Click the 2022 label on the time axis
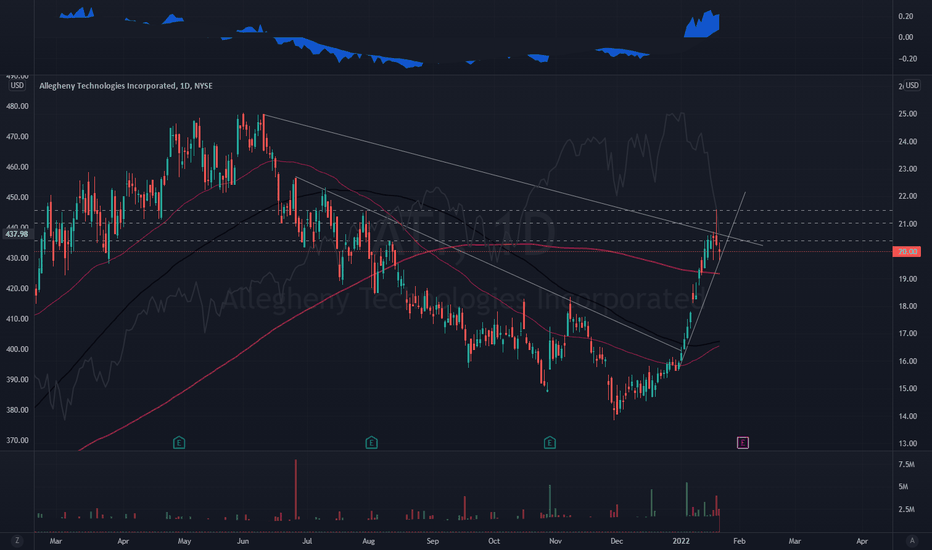 click(x=681, y=541)
